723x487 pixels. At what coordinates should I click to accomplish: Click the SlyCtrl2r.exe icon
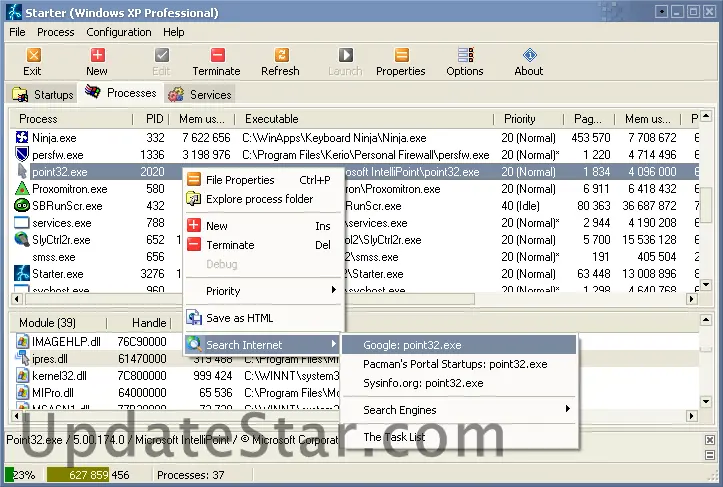(22, 239)
